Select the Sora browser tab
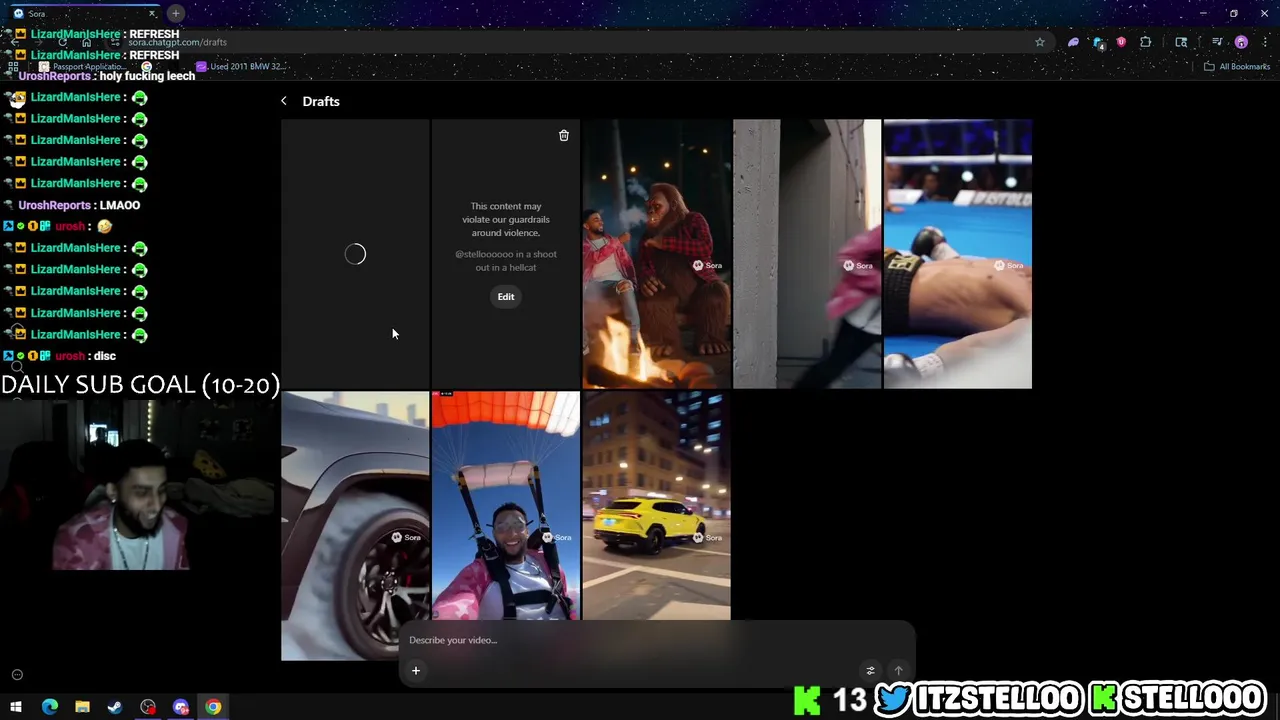This screenshot has height=720, width=1280. (x=82, y=13)
